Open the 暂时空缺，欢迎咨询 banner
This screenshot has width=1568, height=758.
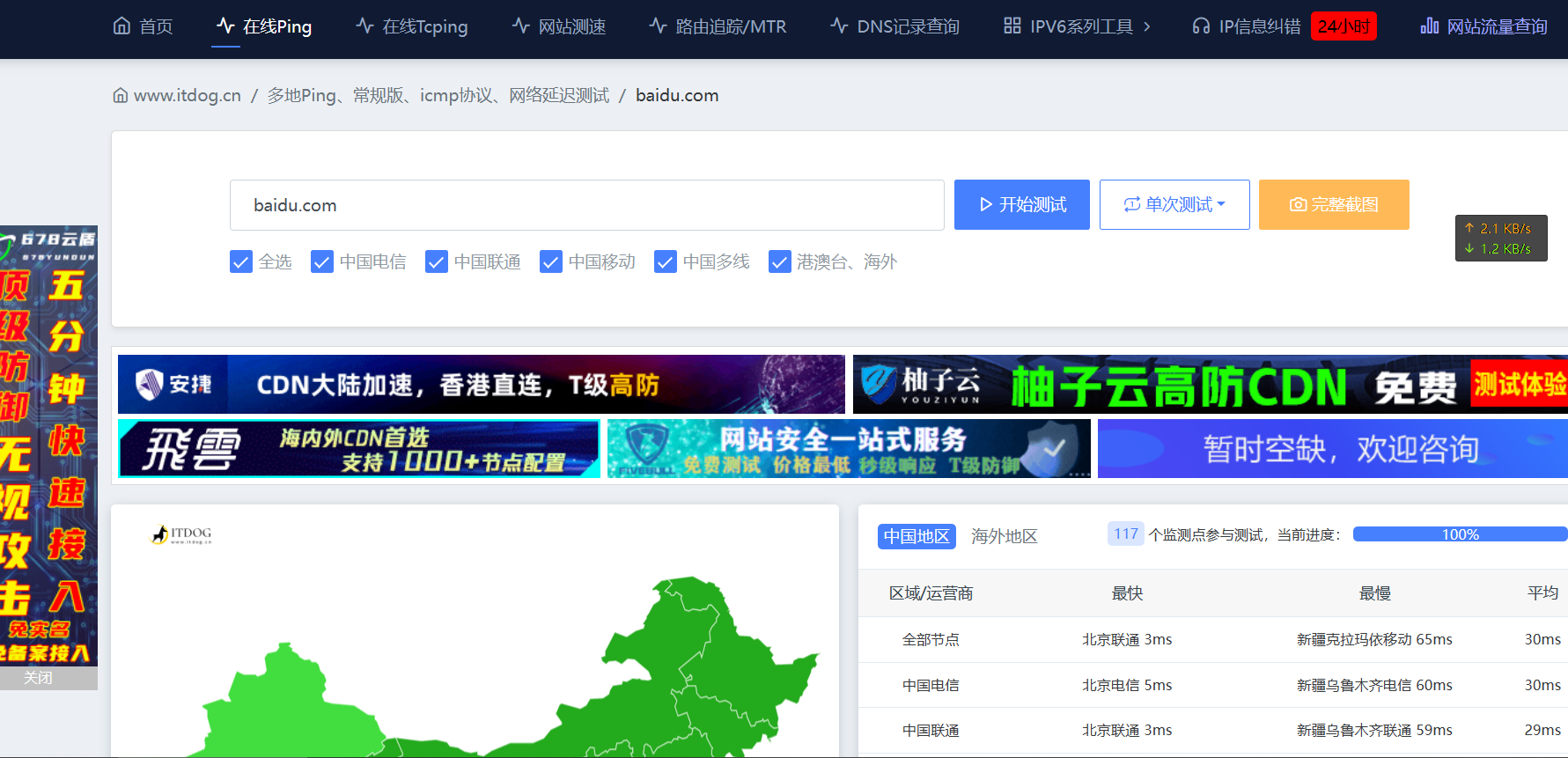point(1333,449)
